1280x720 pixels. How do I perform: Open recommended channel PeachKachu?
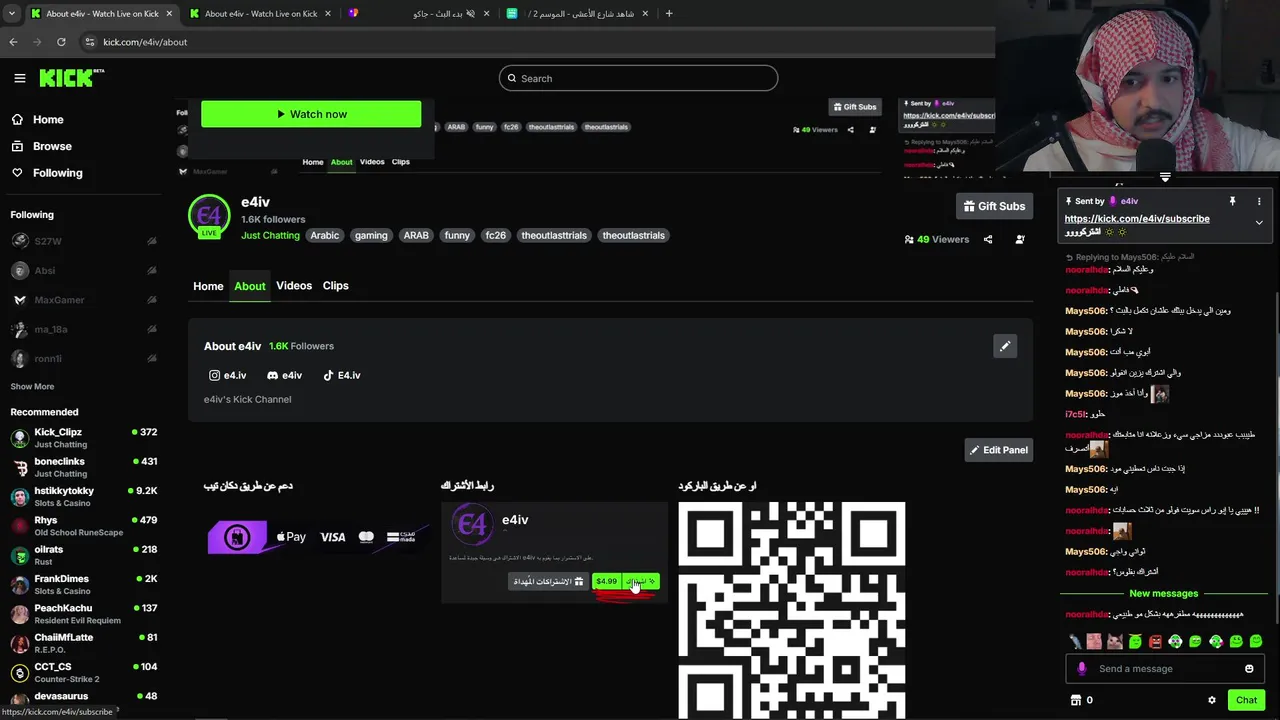pyautogui.click(x=84, y=613)
